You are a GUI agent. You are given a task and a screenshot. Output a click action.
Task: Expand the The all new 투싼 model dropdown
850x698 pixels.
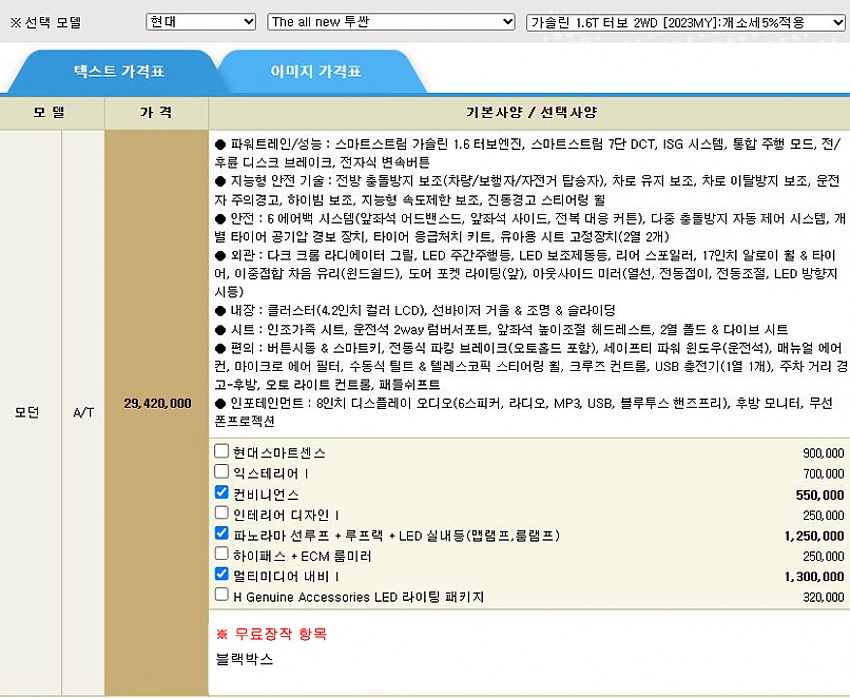click(392, 21)
